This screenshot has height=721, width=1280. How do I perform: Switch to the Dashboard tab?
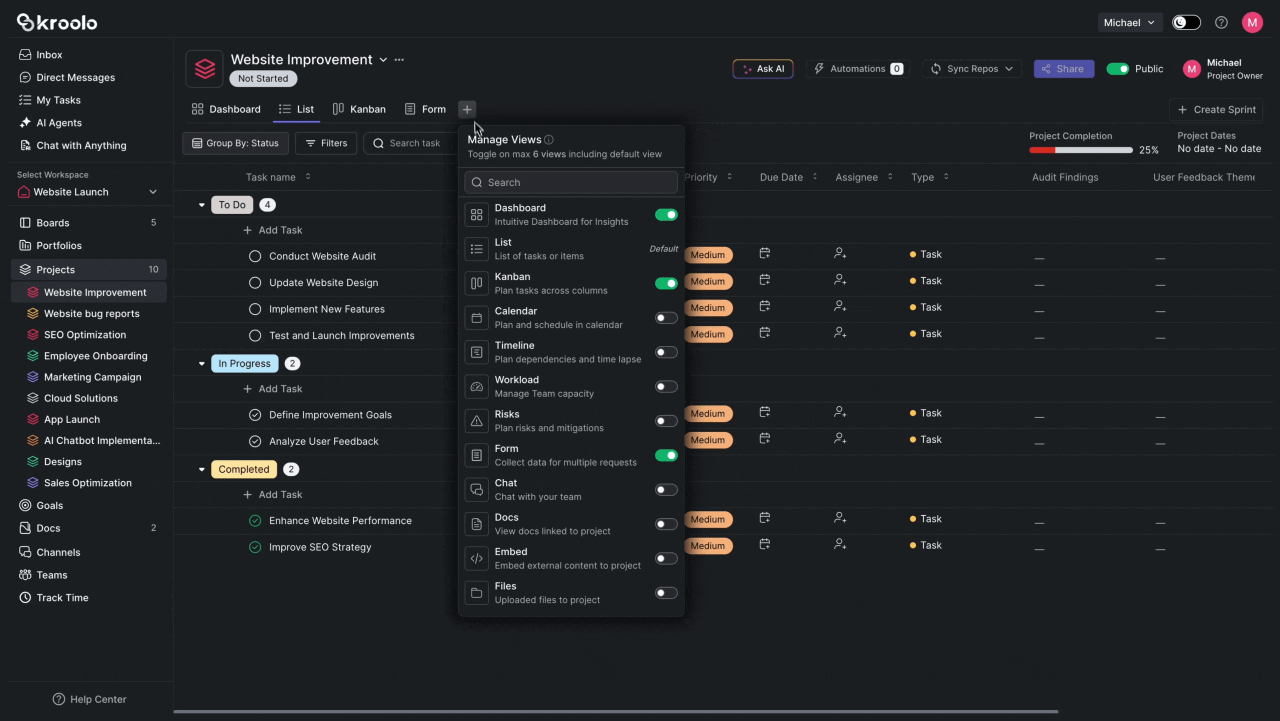226,109
